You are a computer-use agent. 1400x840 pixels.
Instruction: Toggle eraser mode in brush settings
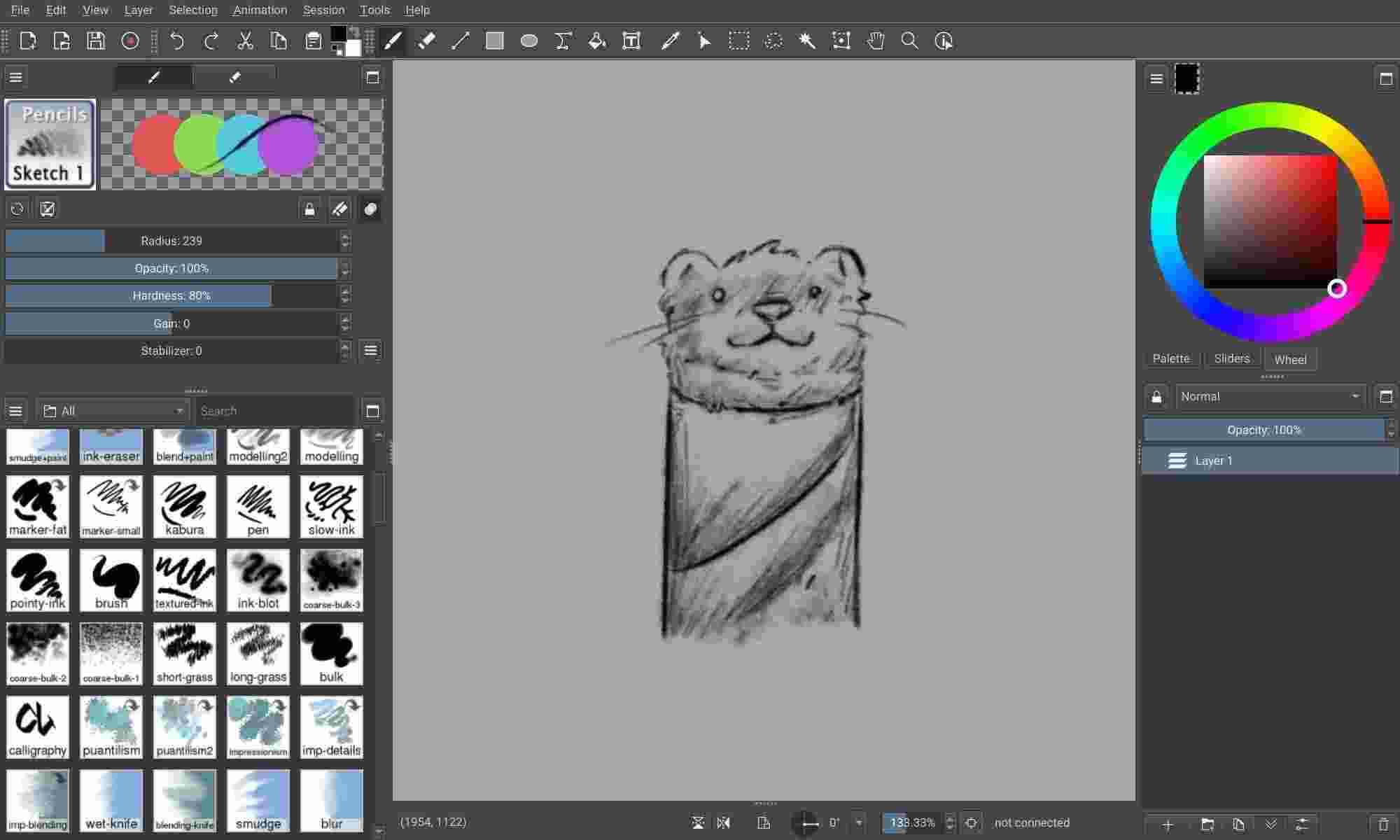click(339, 209)
